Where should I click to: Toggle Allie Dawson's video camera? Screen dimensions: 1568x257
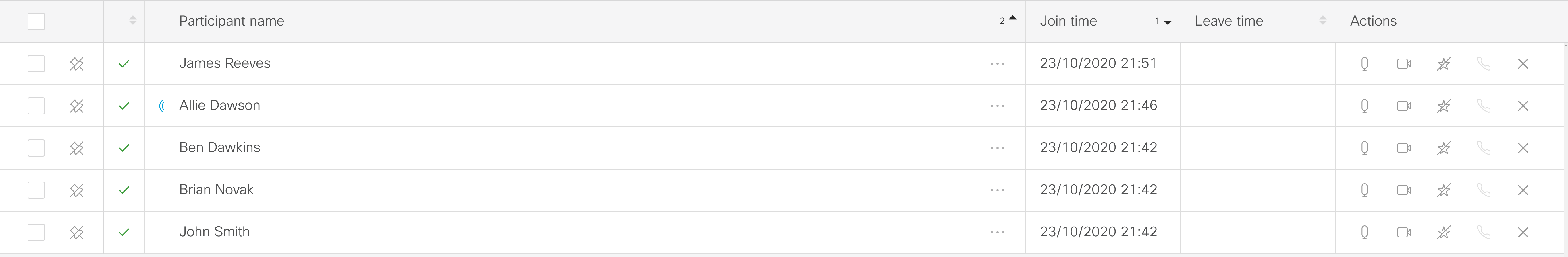coord(1404,106)
